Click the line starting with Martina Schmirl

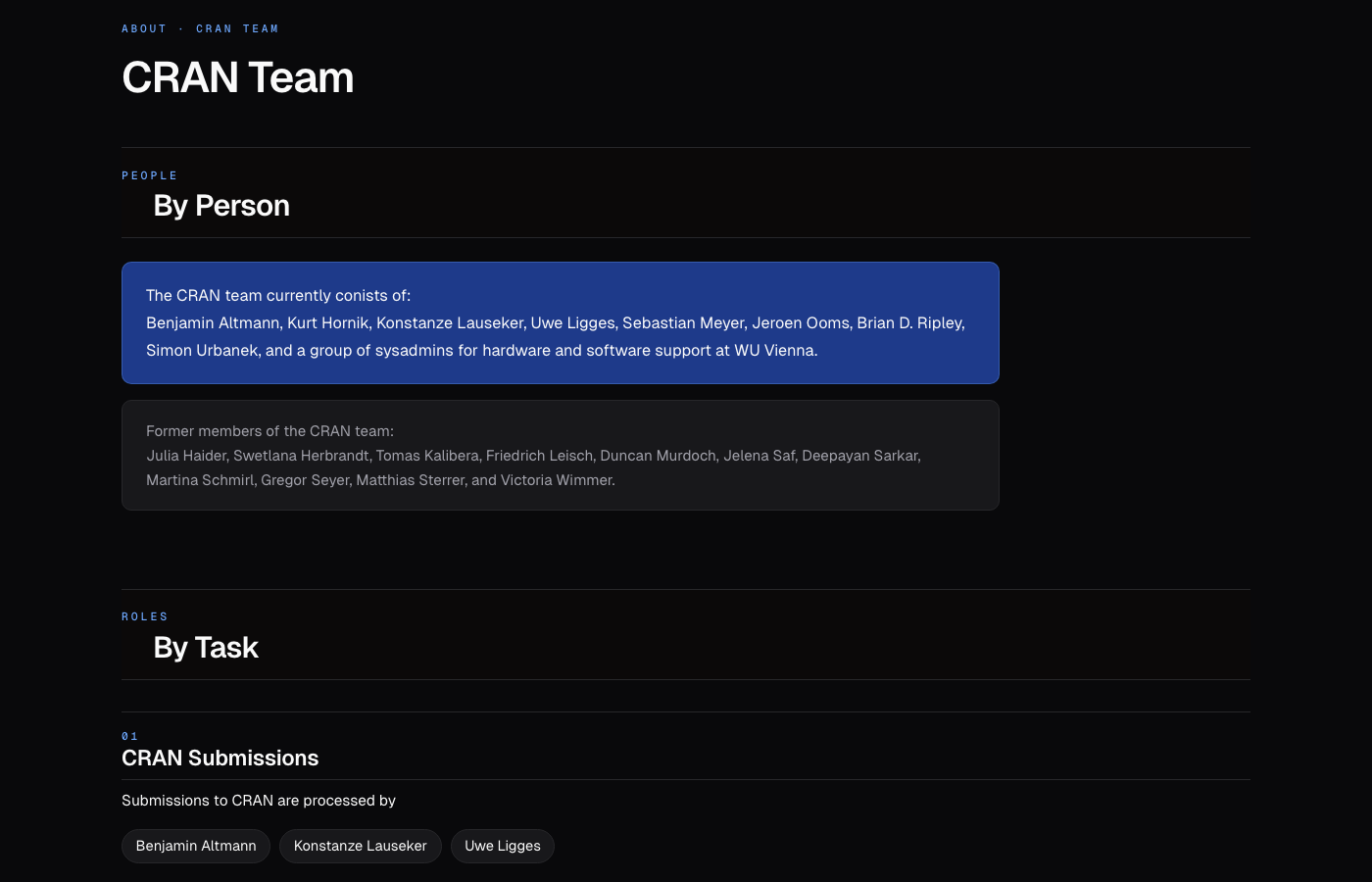click(380, 480)
